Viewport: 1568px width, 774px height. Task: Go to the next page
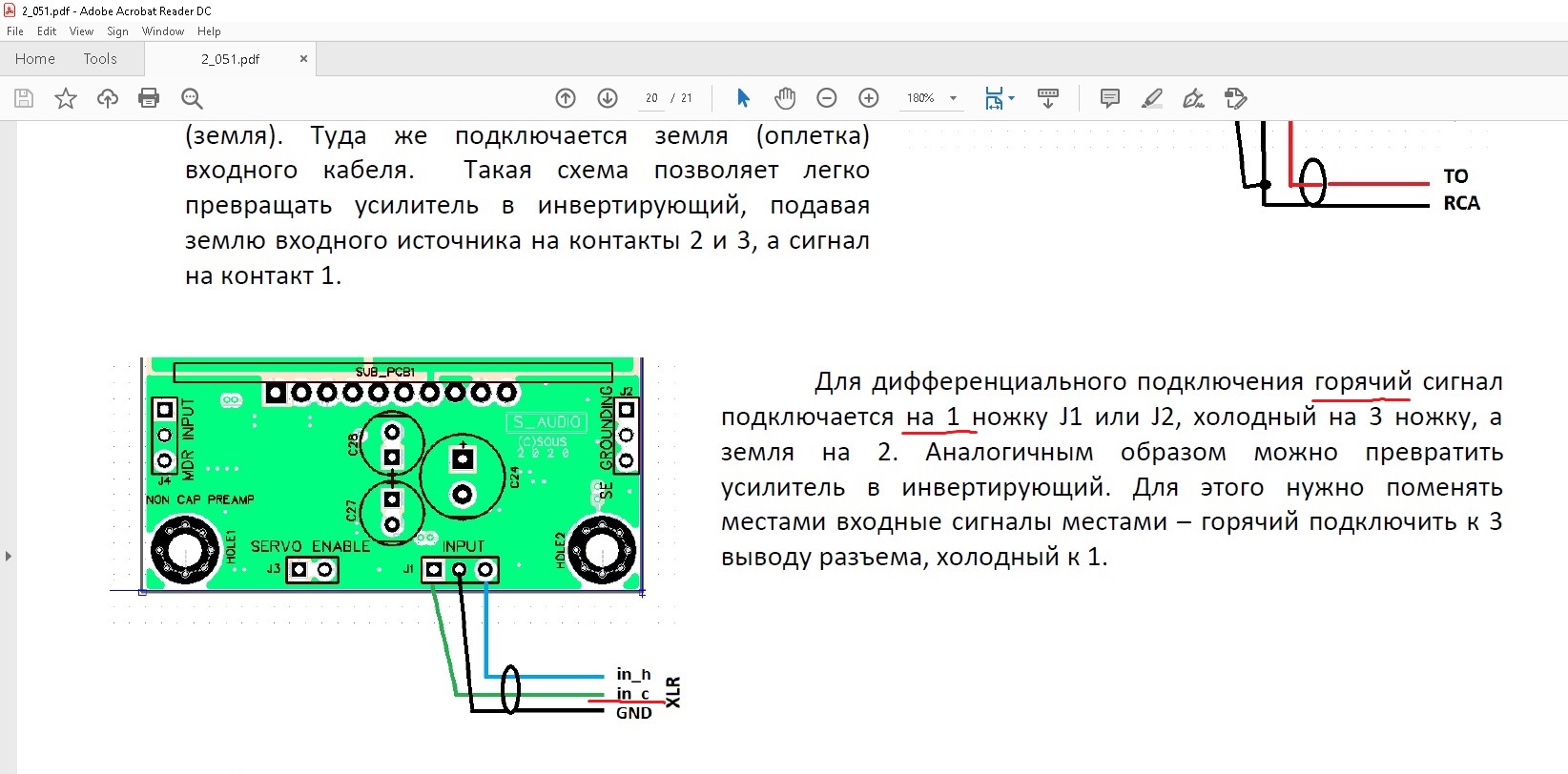point(608,98)
